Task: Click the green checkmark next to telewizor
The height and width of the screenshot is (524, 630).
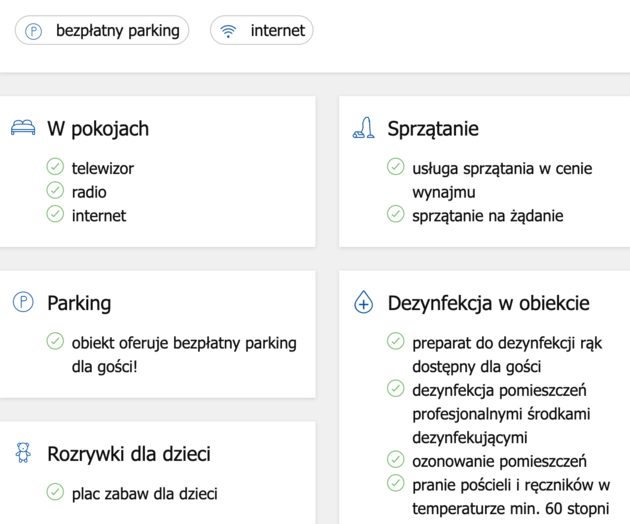Action: [x=56, y=168]
